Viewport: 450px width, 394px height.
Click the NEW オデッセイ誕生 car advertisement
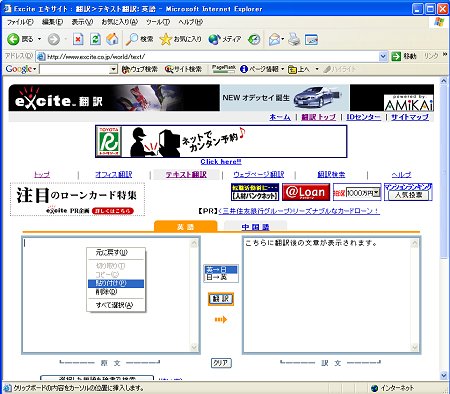tap(284, 98)
